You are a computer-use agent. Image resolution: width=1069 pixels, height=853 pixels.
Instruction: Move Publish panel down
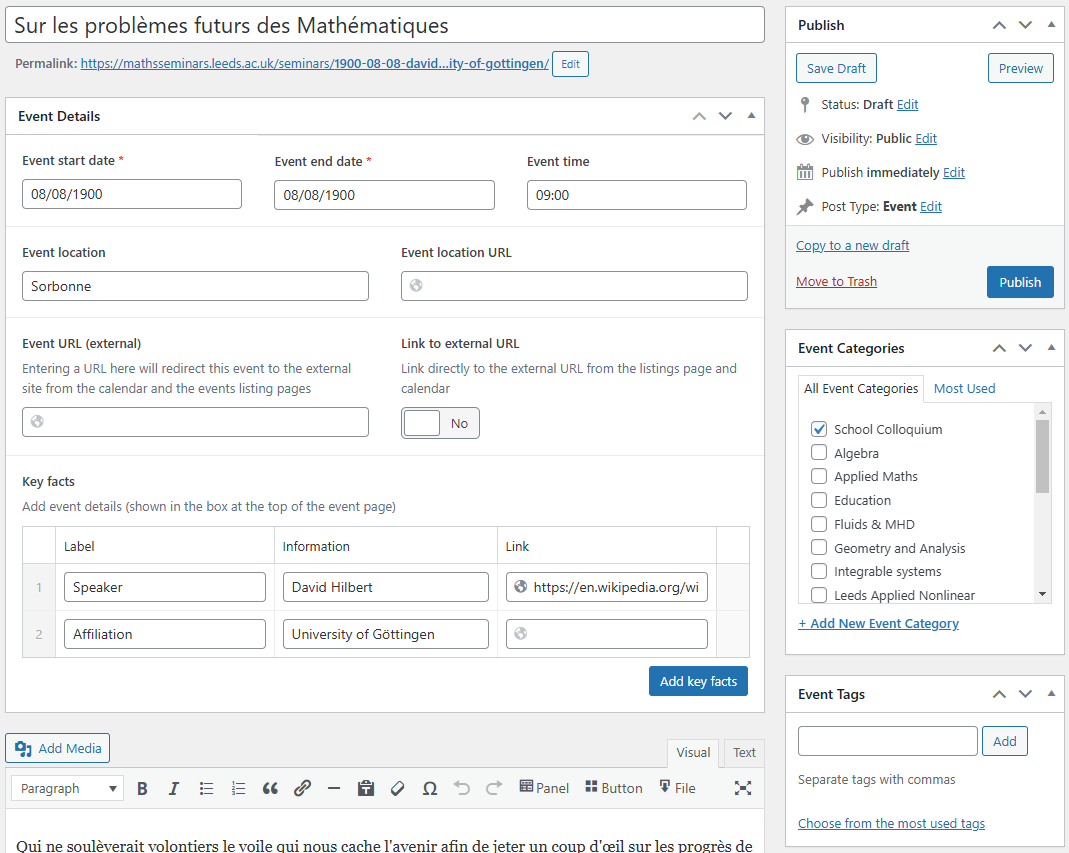click(x=1025, y=25)
